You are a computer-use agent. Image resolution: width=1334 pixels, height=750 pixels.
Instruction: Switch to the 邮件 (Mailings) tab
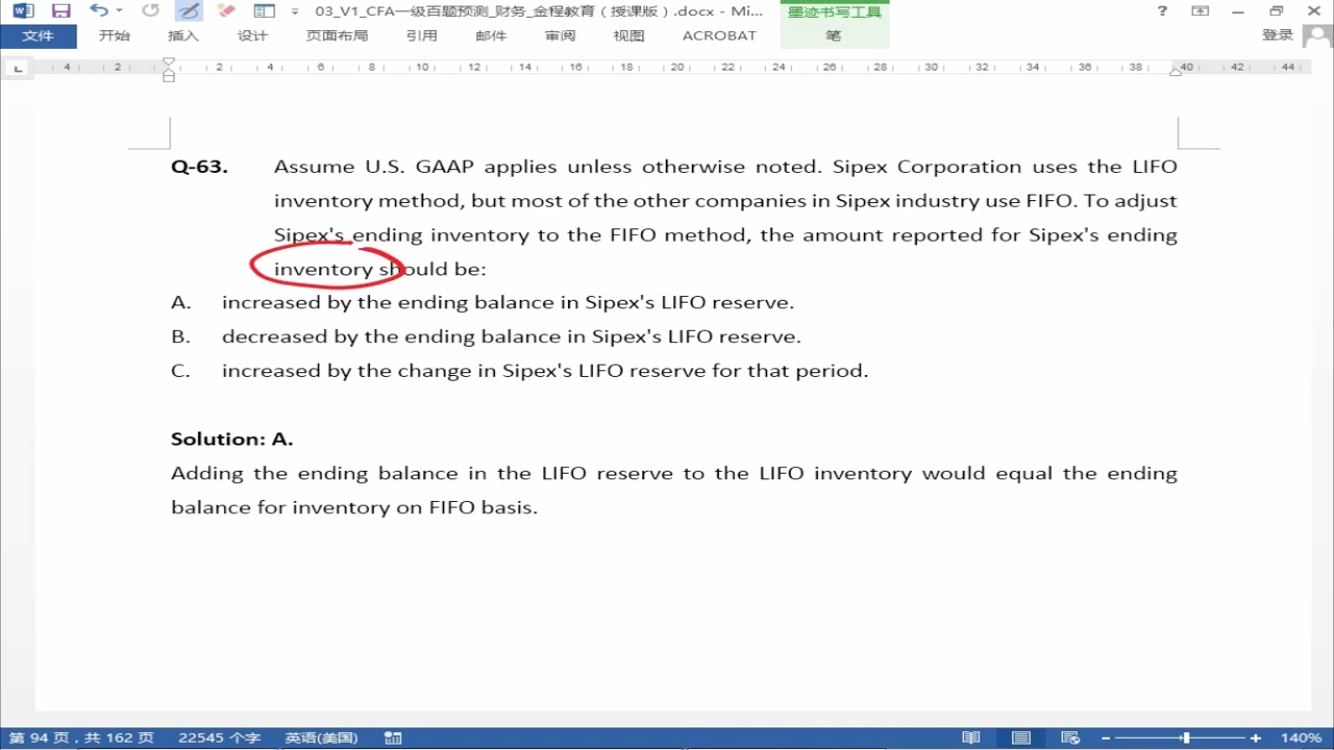pos(491,36)
